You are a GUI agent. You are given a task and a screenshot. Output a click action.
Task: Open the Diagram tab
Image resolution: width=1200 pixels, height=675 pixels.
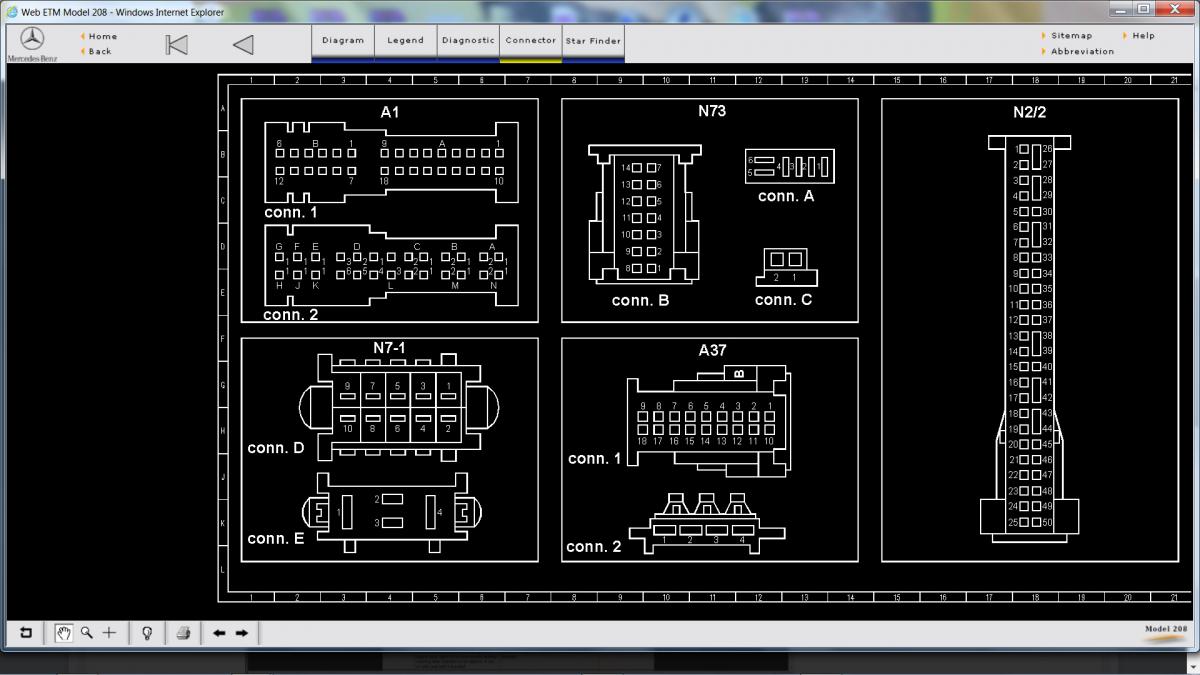343,41
